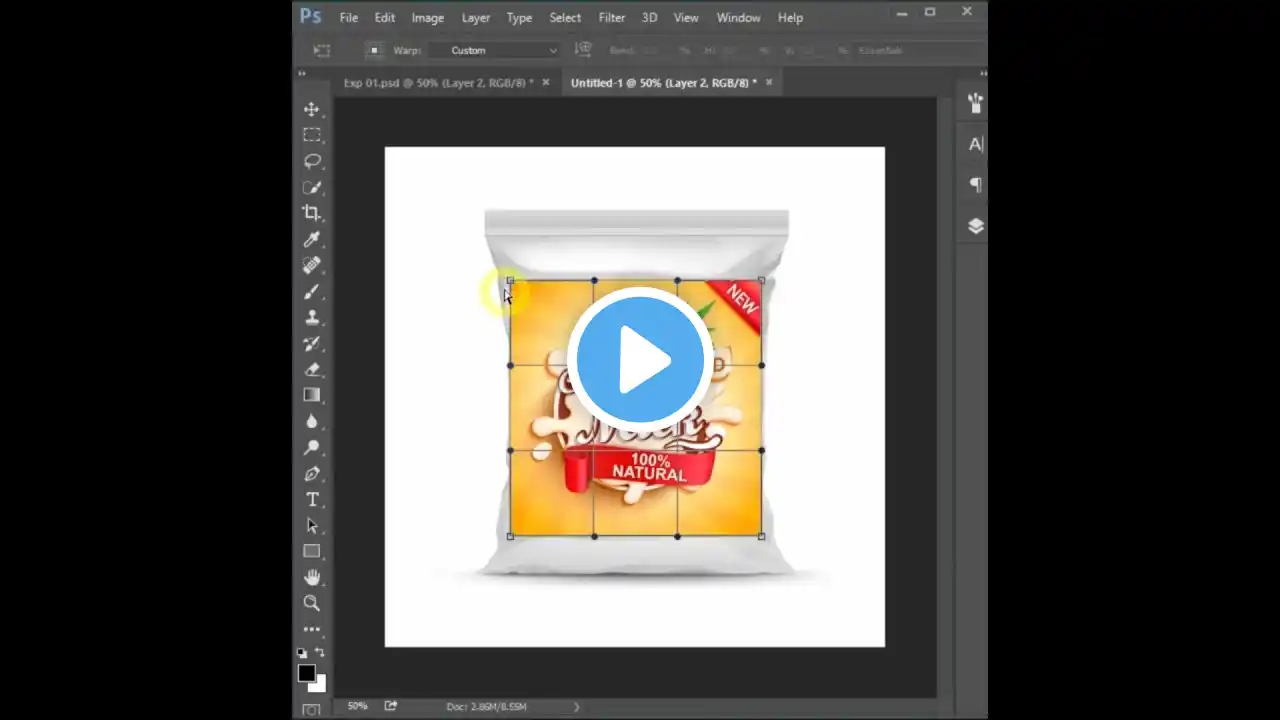Open the View menu
The image size is (1280, 720).
pos(686,17)
